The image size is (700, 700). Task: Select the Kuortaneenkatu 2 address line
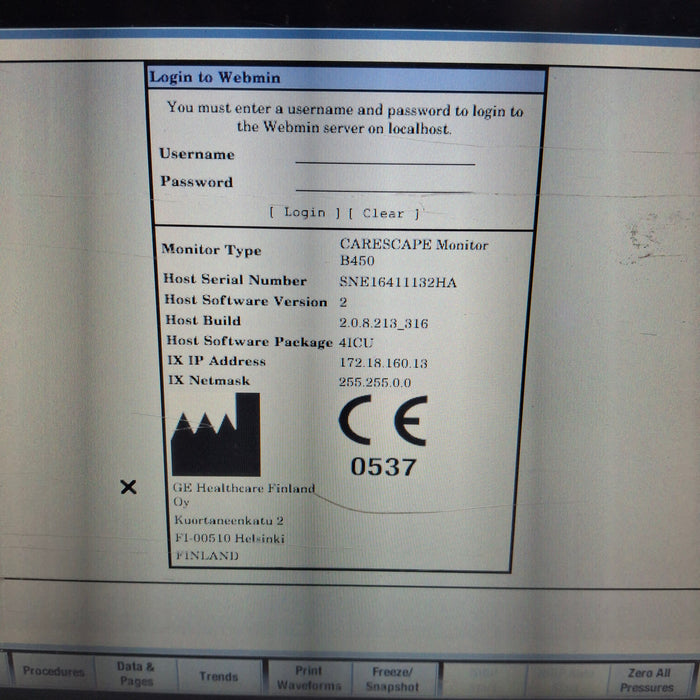[x=229, y=521]
